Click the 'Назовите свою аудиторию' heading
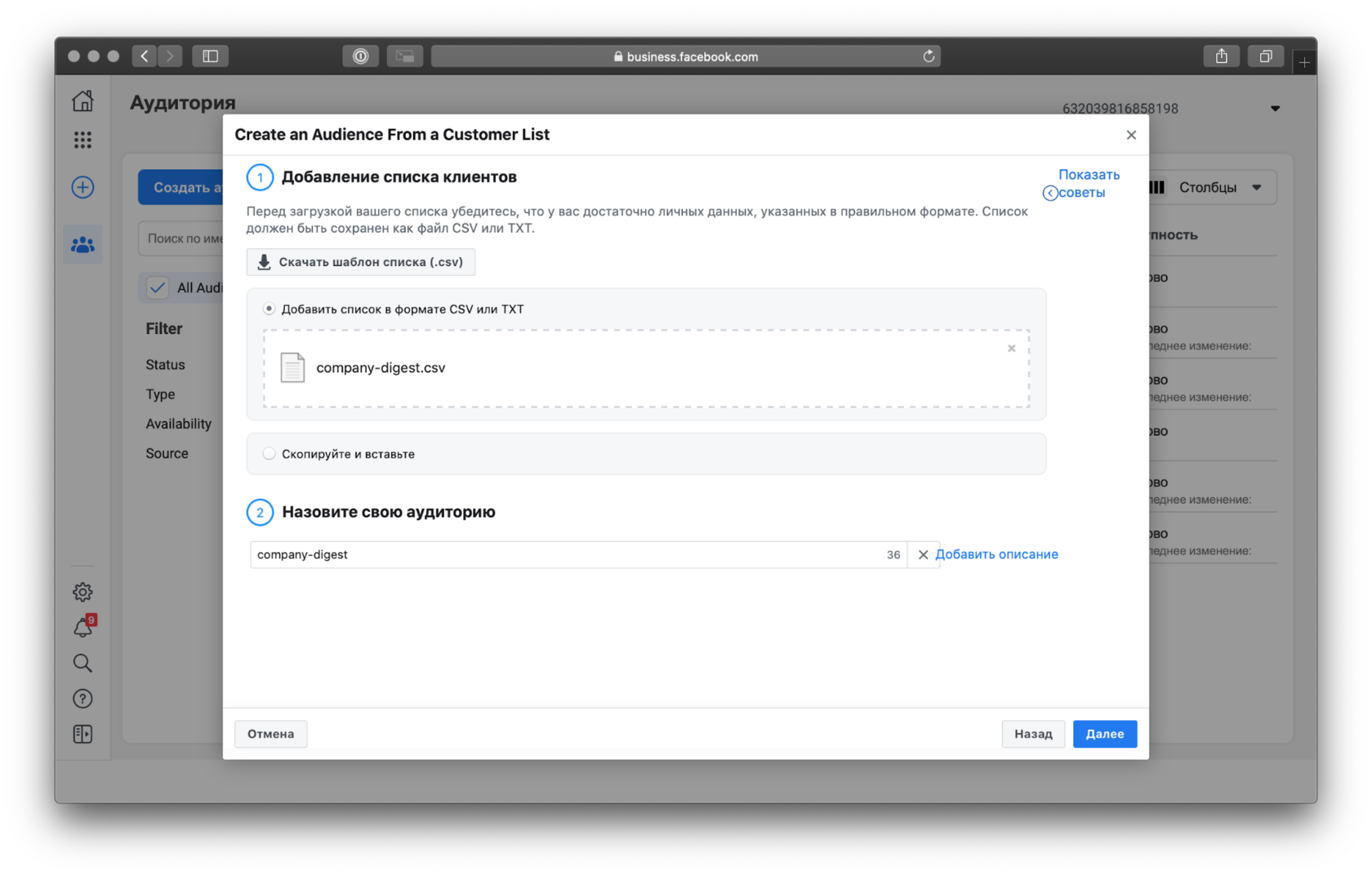 click(389, 512)
